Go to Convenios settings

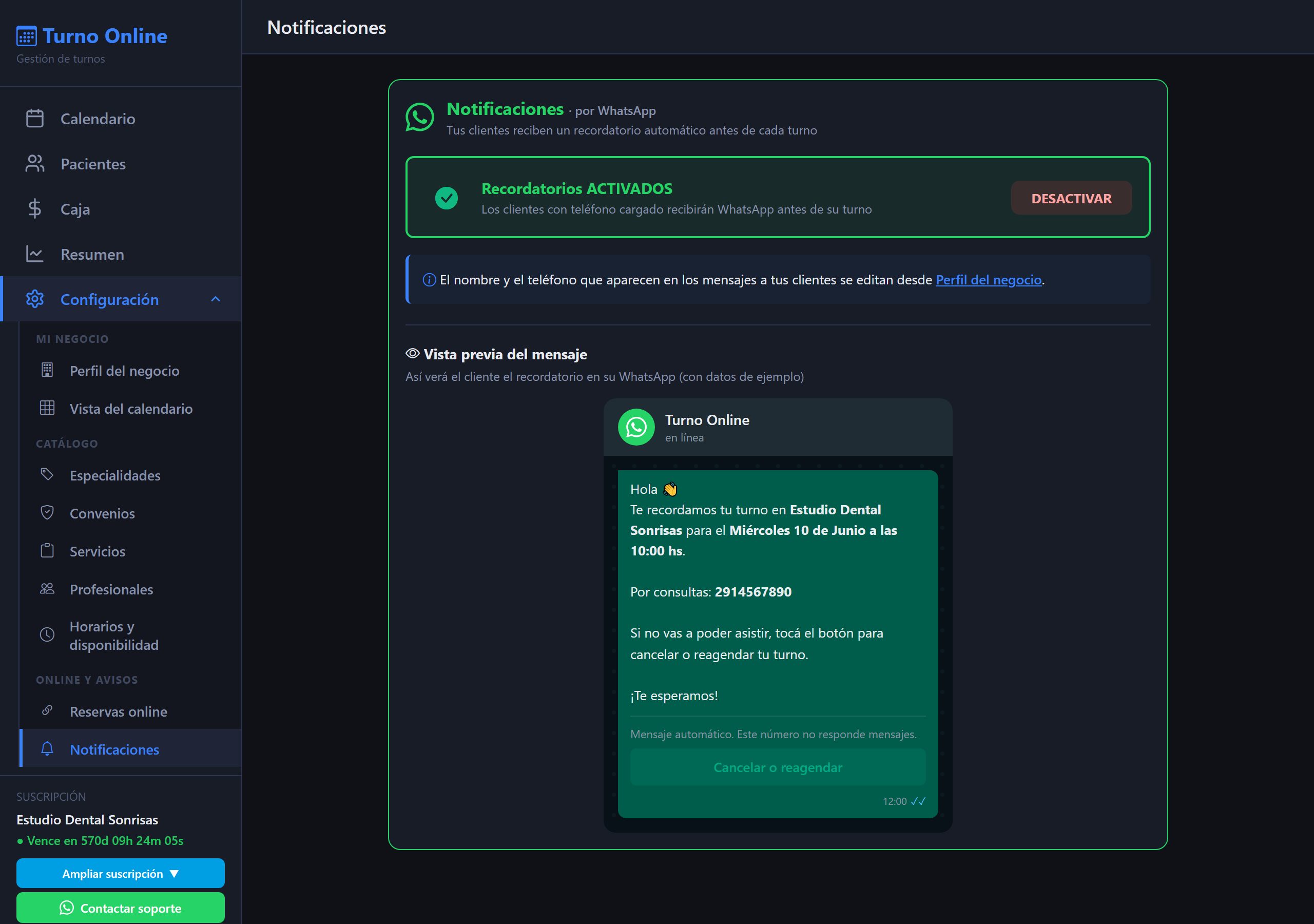pyautogui.click(x=130, y=513)
